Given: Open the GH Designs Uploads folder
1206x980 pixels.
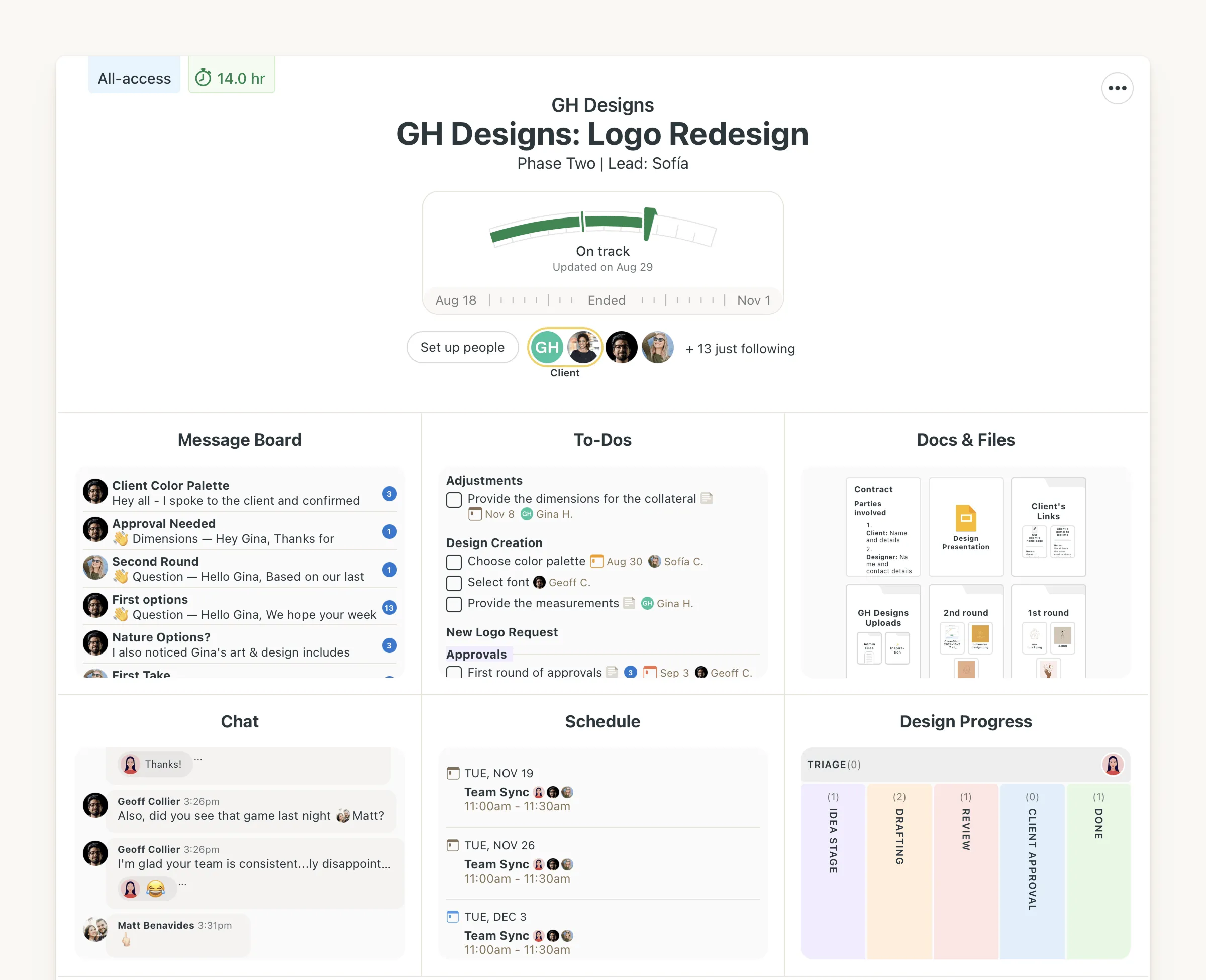Looking at the screenshot, I should 883,631.
